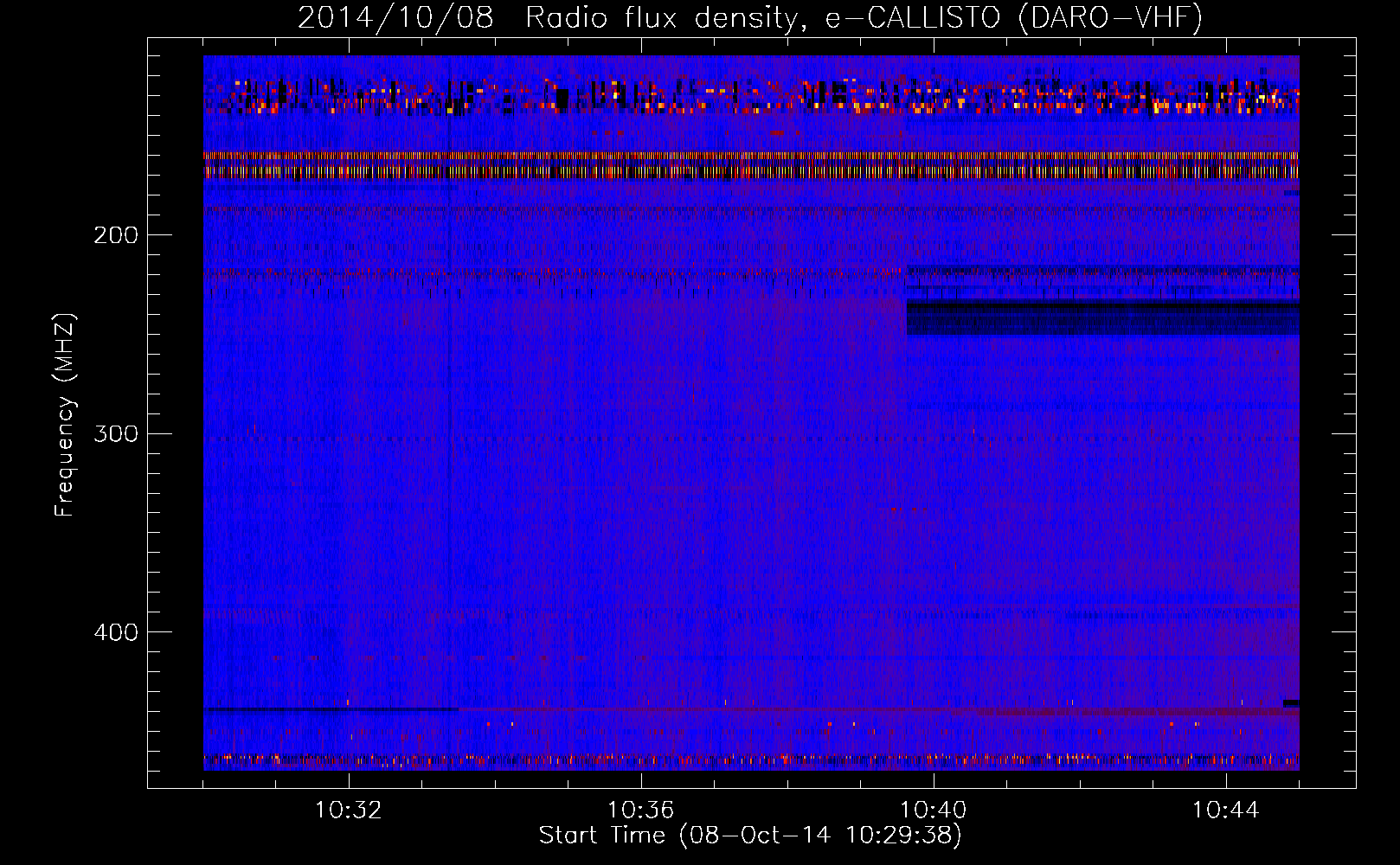Click the 400 frequency tick label
Screen dimensions: 1400x865
click(x=116, y=632)
